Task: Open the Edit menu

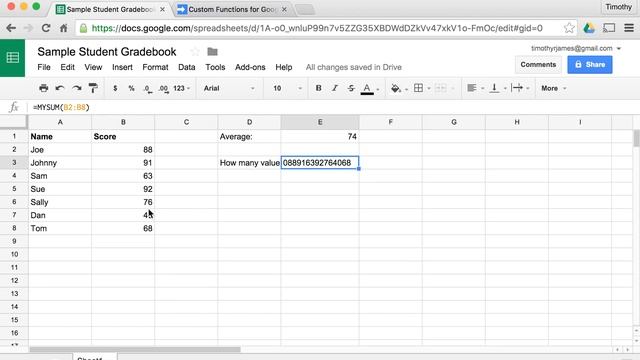Action: click(67, 67)
